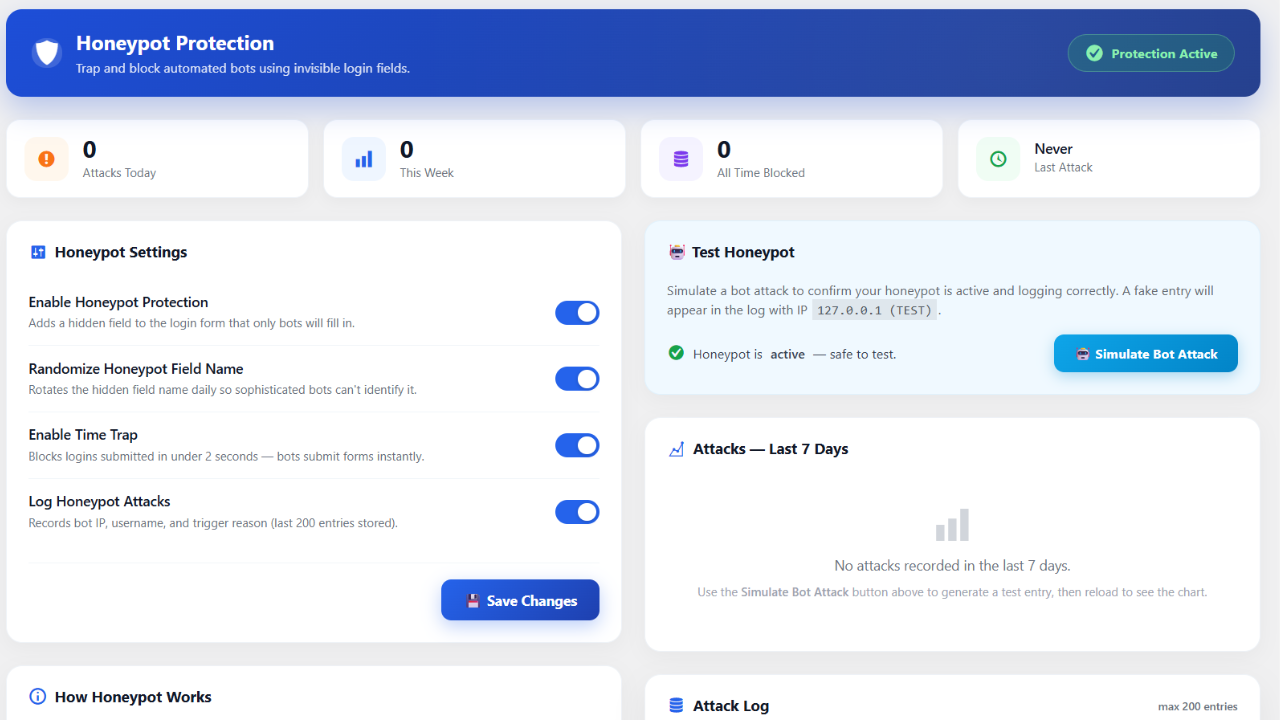
Task: Click the checkmark icon inside Protection Active badge
Action: coord(1094,53)
